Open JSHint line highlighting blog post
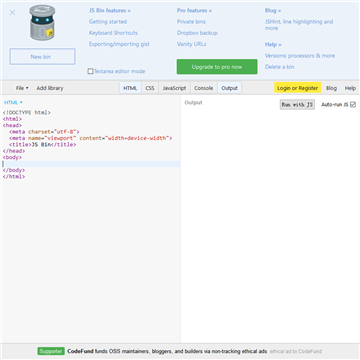The width and height of the screenshot is (360, 360). tap(299, 25)
